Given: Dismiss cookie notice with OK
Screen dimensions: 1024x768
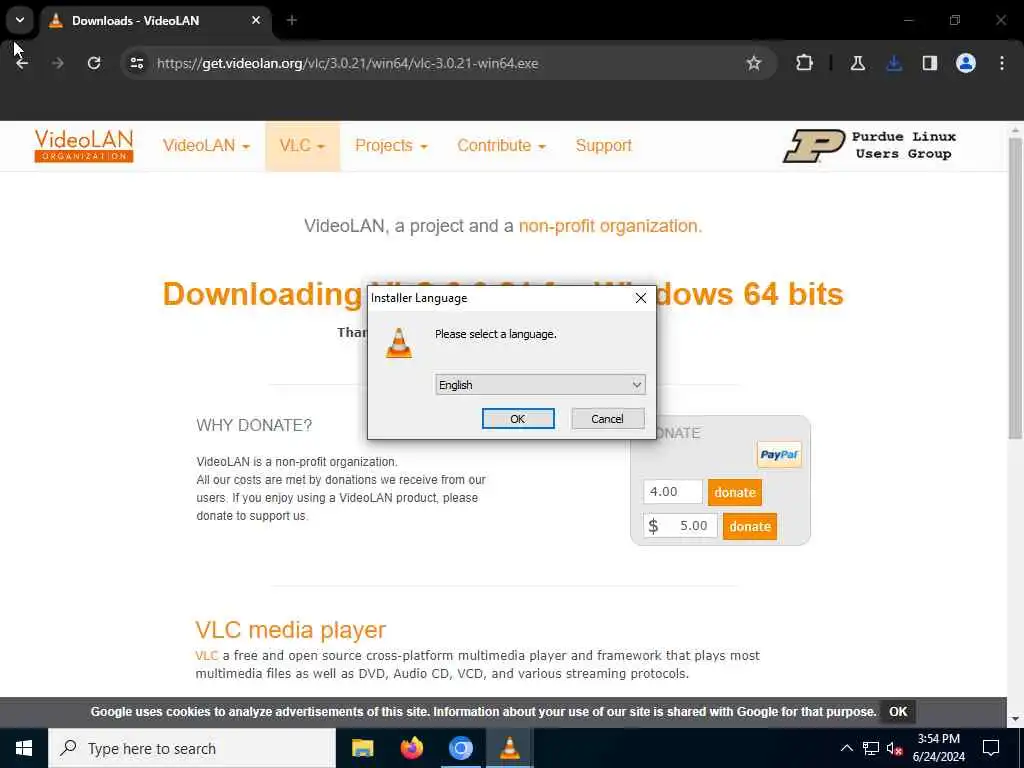Looking at the screenshot, I should pyautogui.click(x=898, y=712).
